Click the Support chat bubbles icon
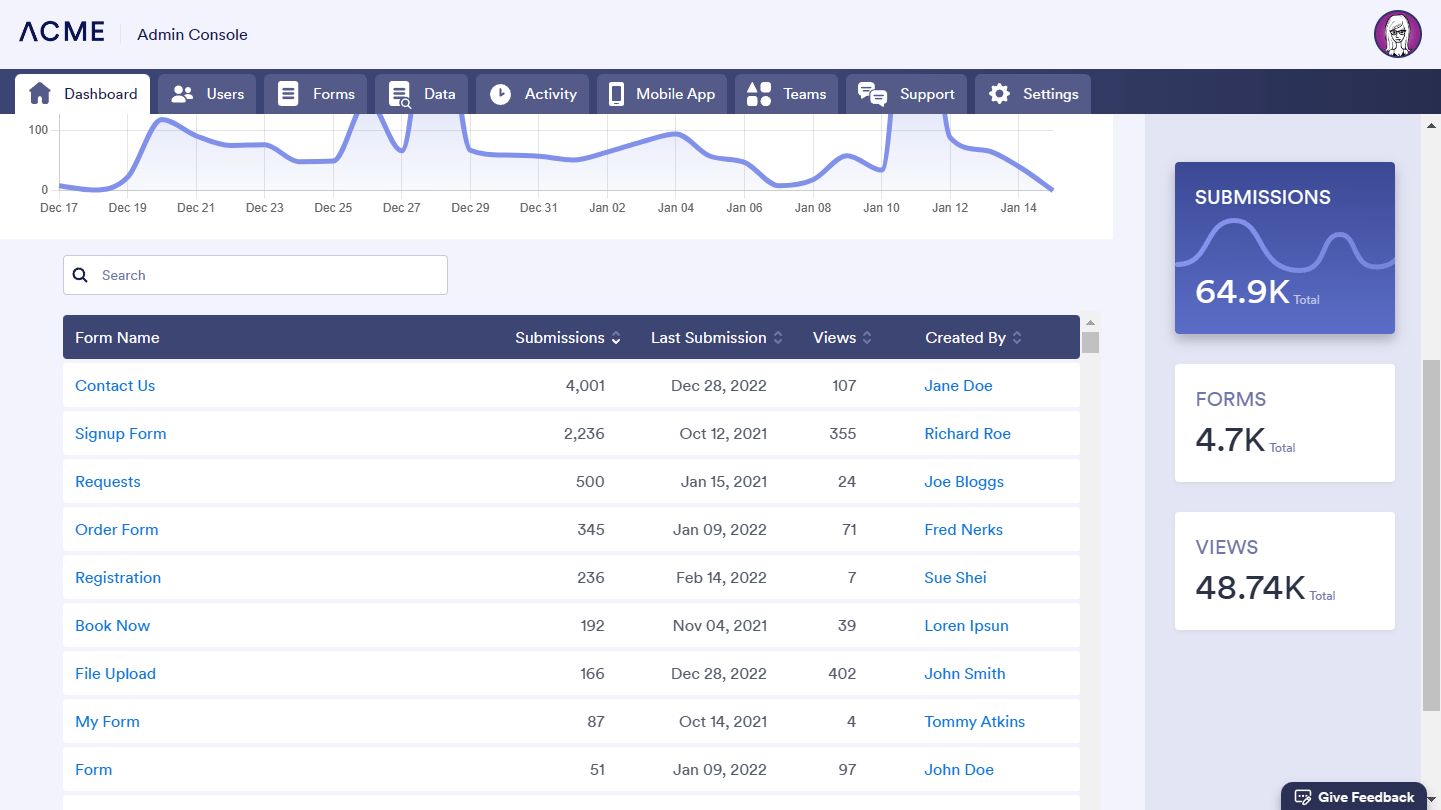 (872, 94)
